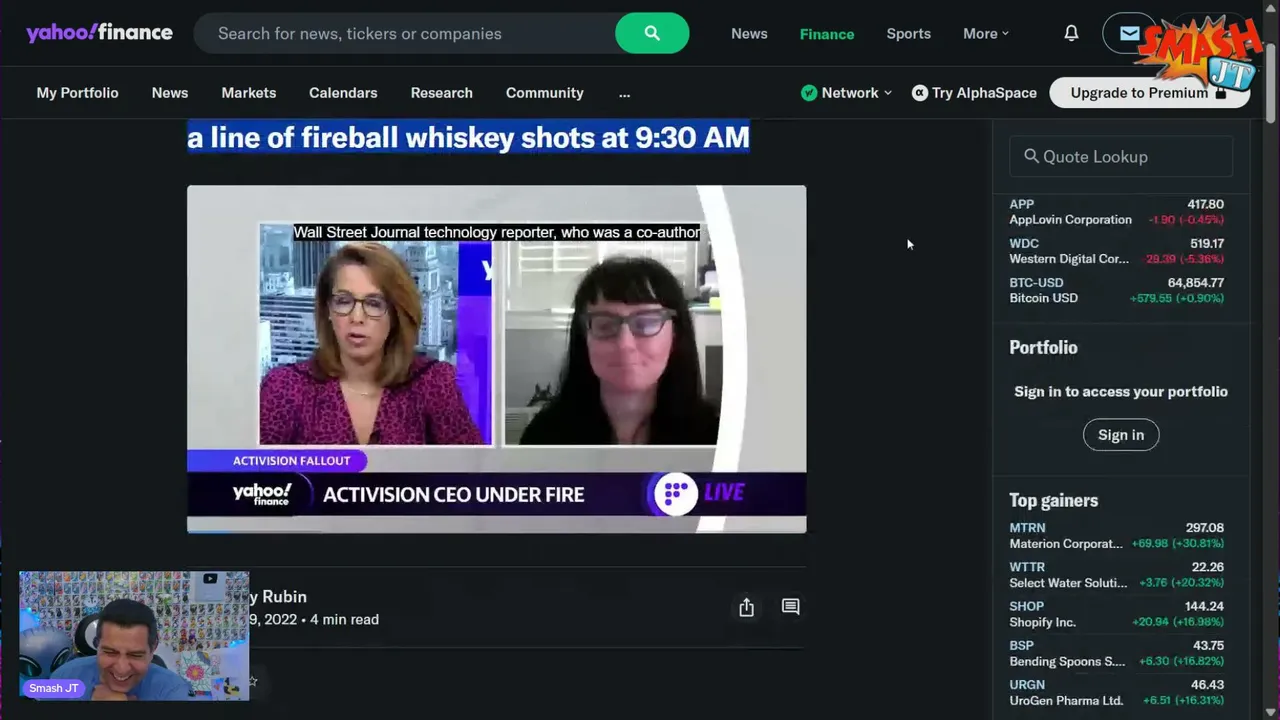Click the green search magnifier button
This screenshot has width=1280, height=720.
pyautogui.click(x=652, y=33)
